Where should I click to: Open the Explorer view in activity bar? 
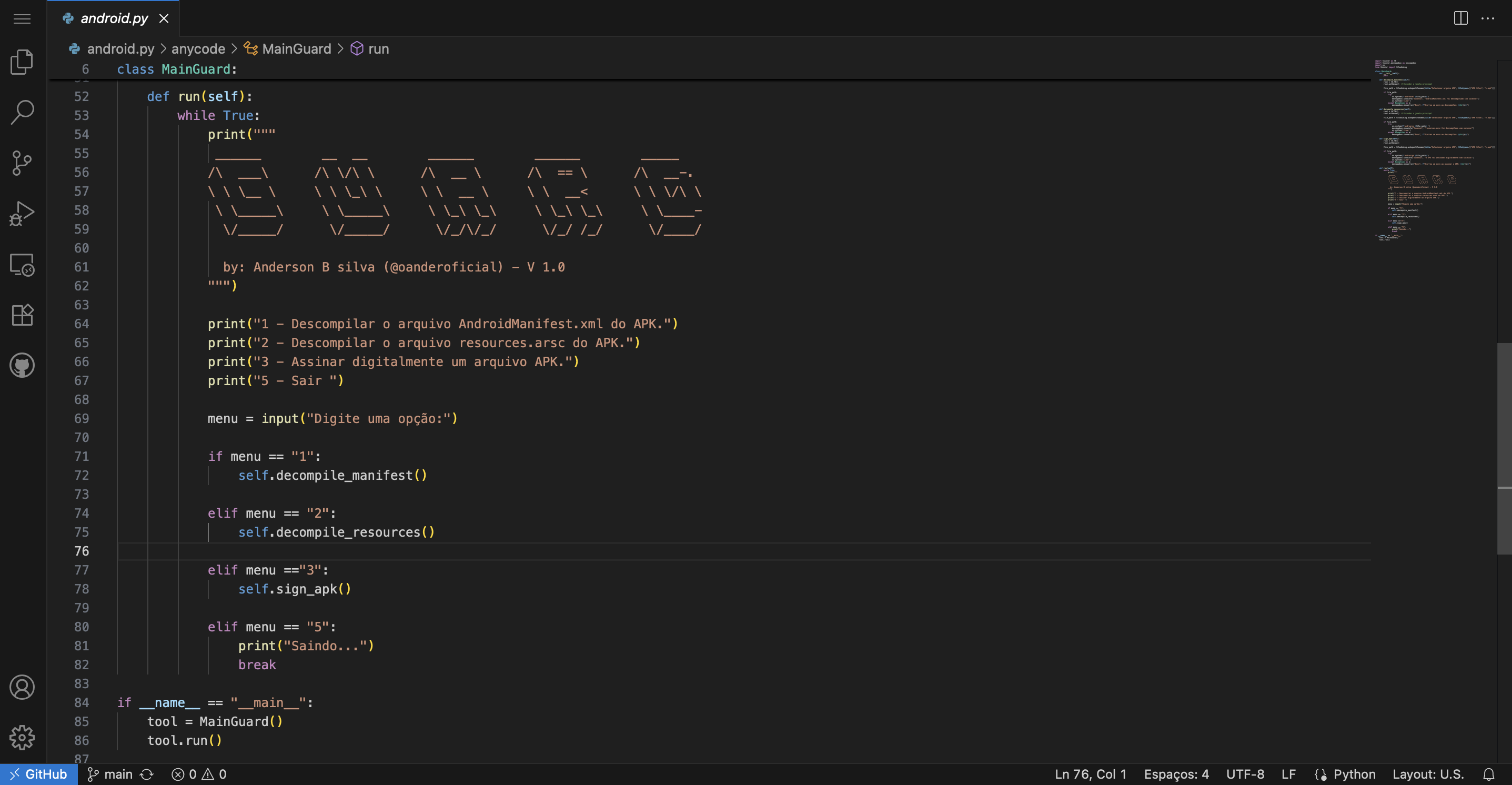[22, 62]
